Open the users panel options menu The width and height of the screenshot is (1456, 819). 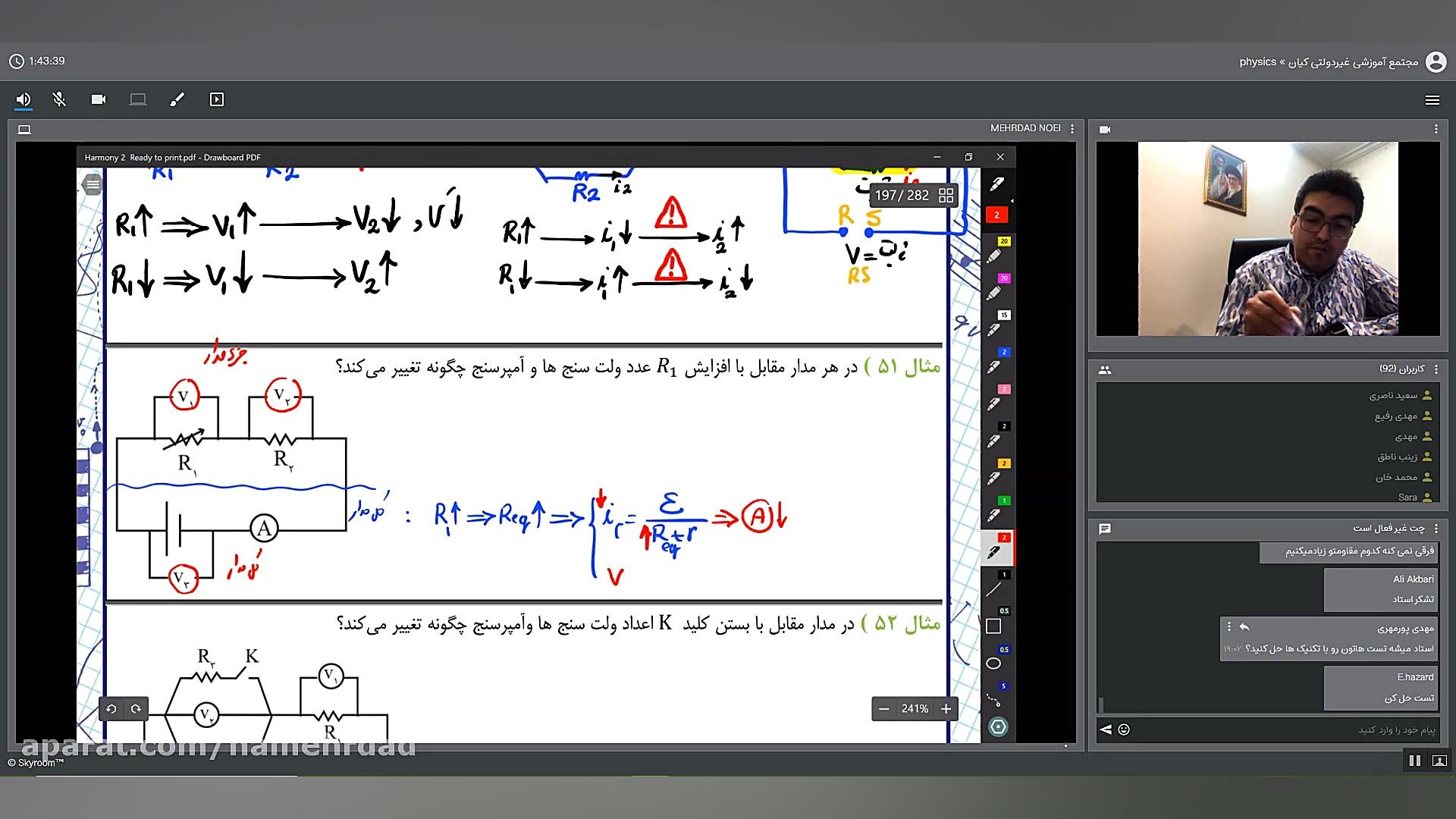click(1436, 369)
